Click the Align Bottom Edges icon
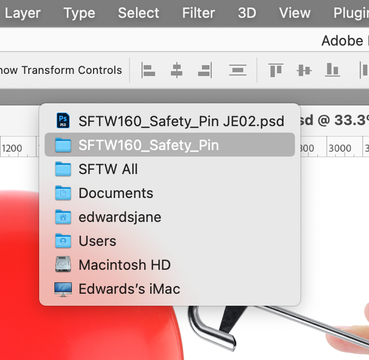 [x=332, y=70]
